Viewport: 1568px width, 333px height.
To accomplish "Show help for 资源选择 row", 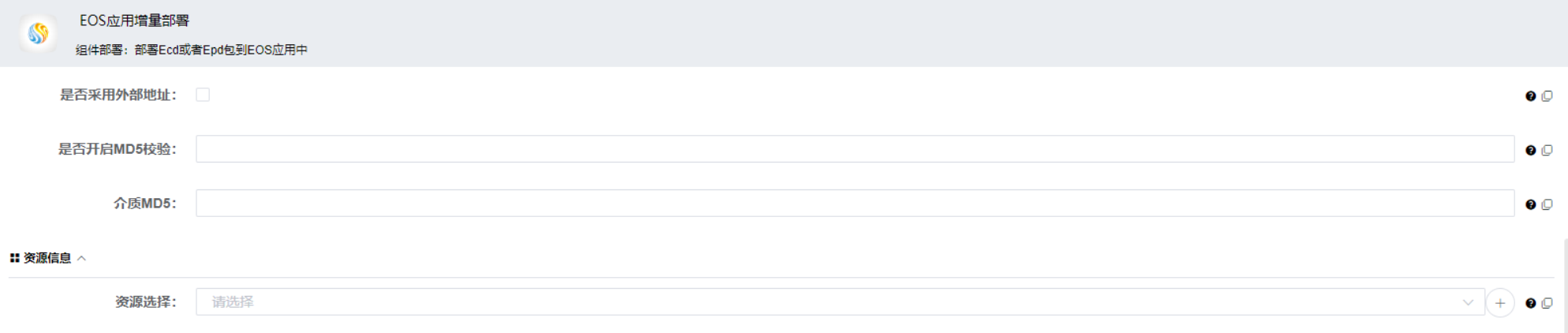I will (x=1530, y=304).
